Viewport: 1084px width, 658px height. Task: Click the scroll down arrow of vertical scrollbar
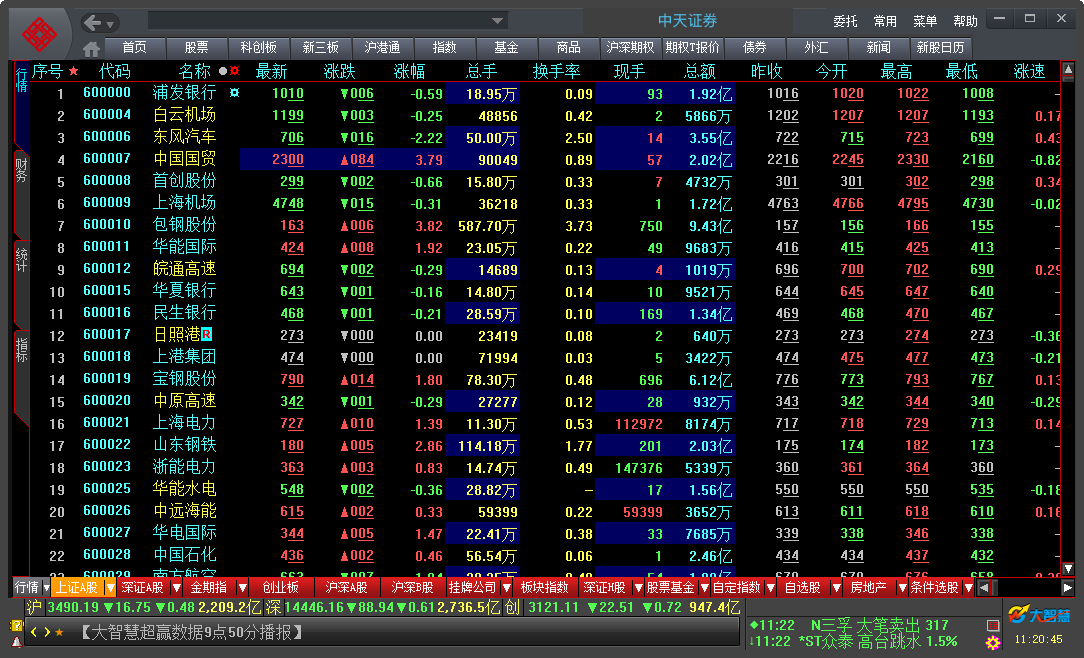coord(1067,568)
